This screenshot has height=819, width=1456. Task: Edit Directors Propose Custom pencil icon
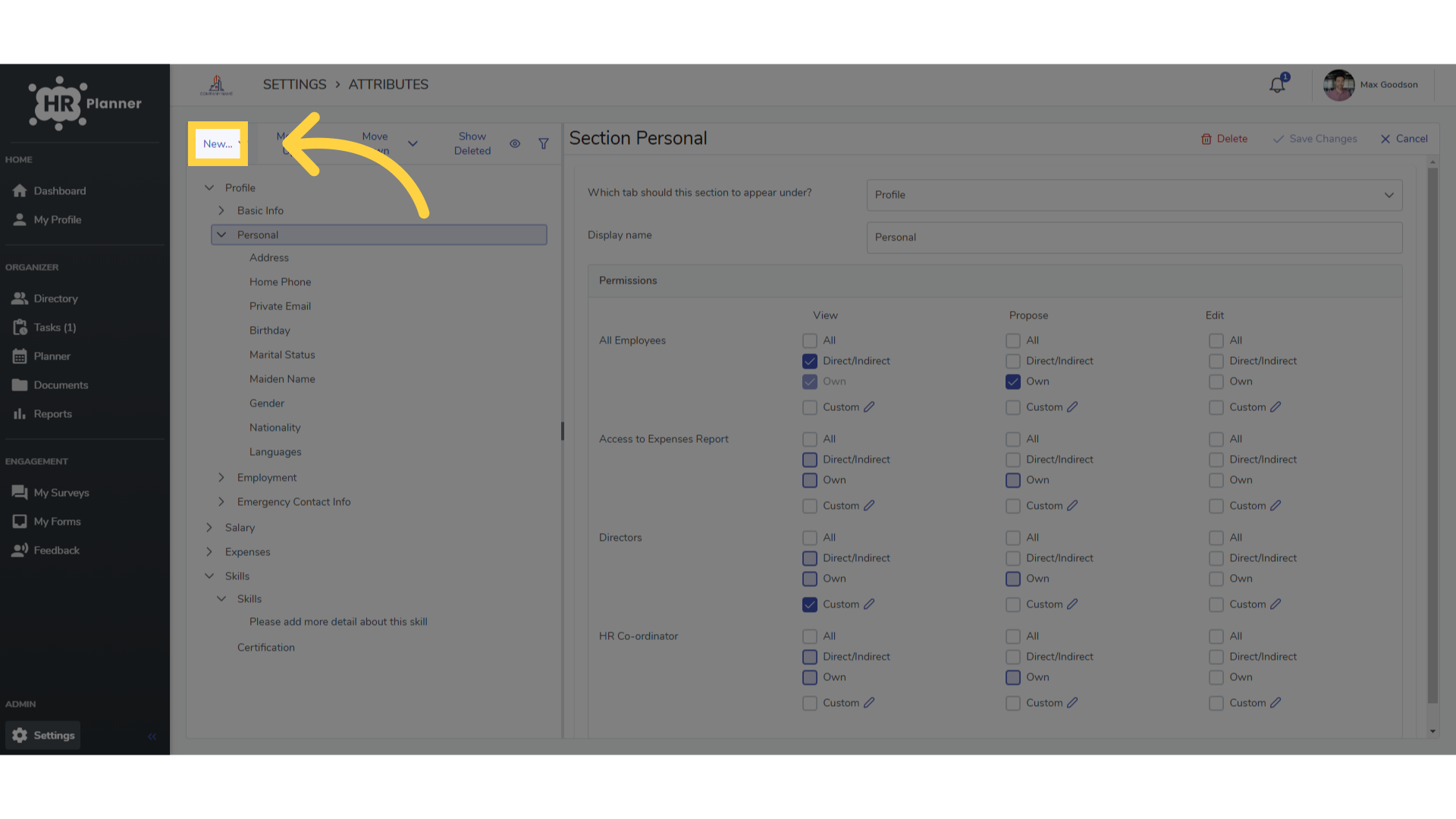tap(1072, 604)
